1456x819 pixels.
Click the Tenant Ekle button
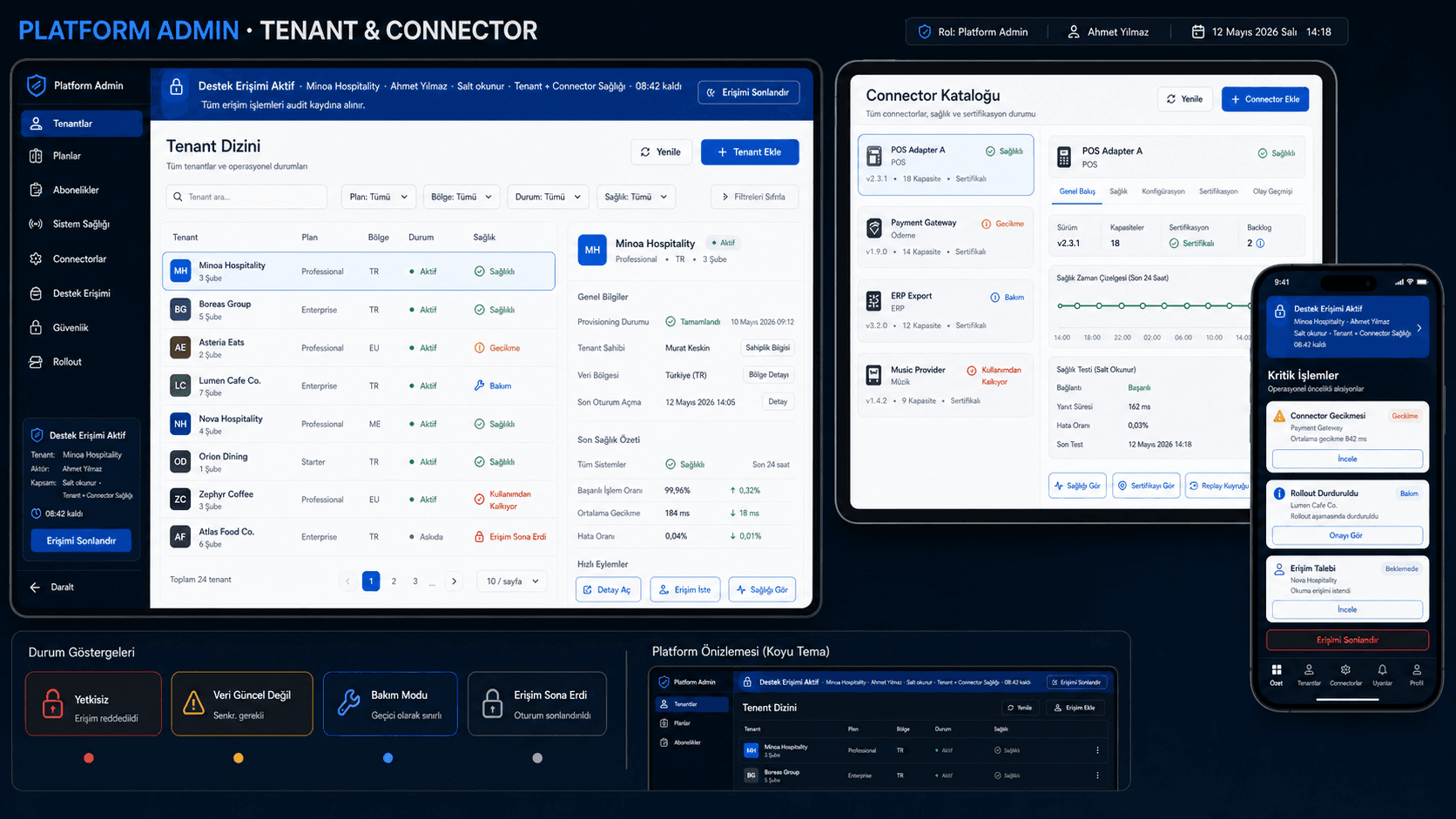[750, 152]
